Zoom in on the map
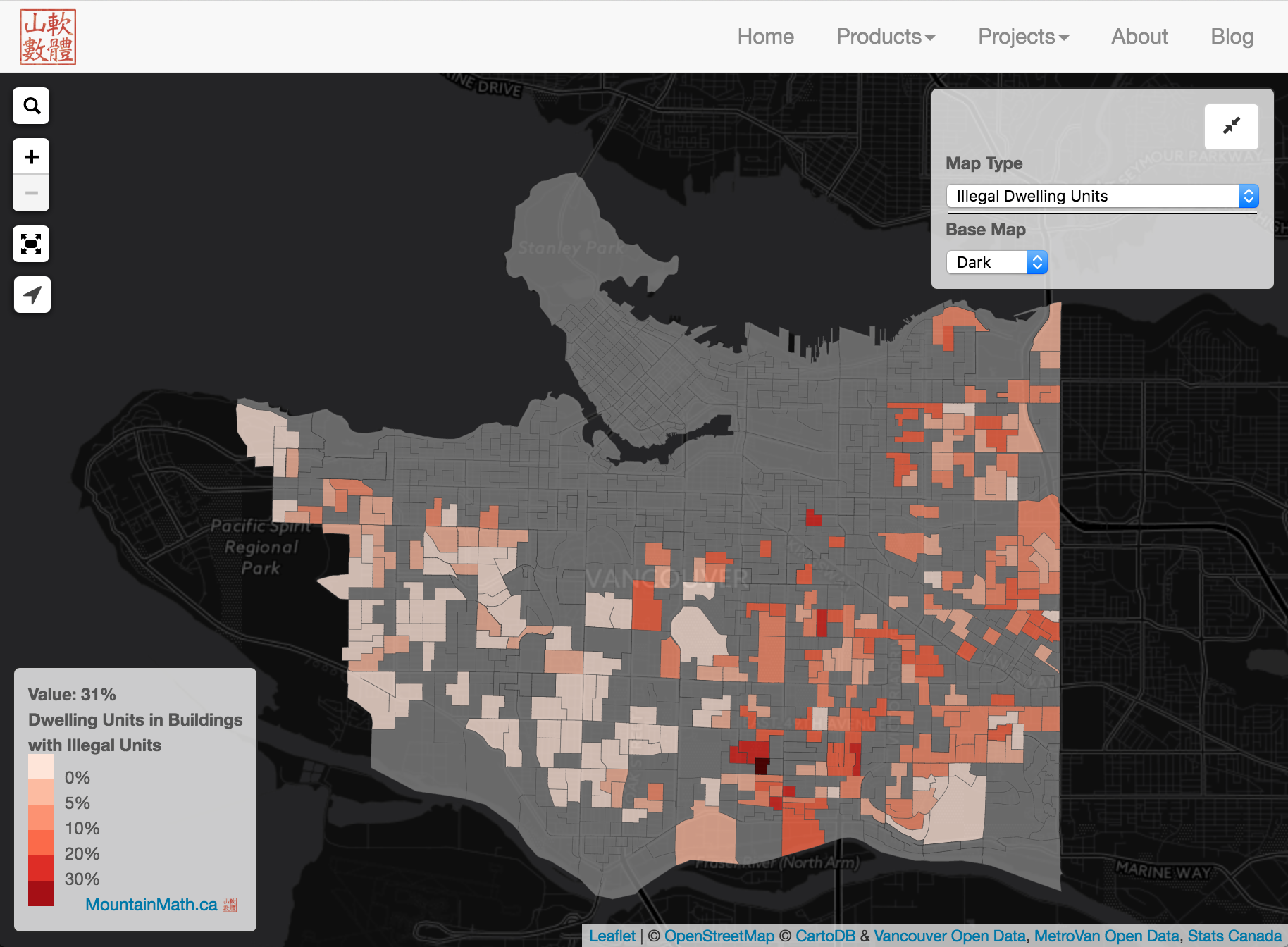 pyautogui.click(x=31, y=156)
